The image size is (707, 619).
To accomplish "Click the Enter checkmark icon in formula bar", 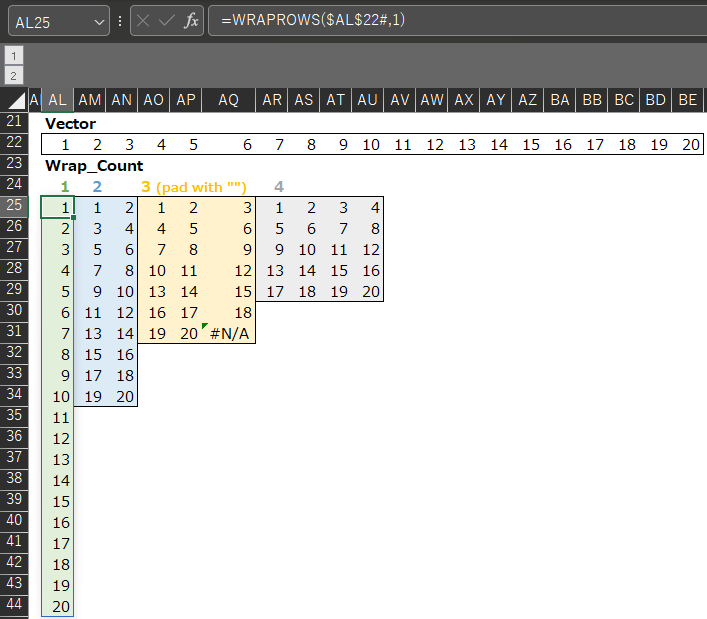I will [x=167, y=21].
